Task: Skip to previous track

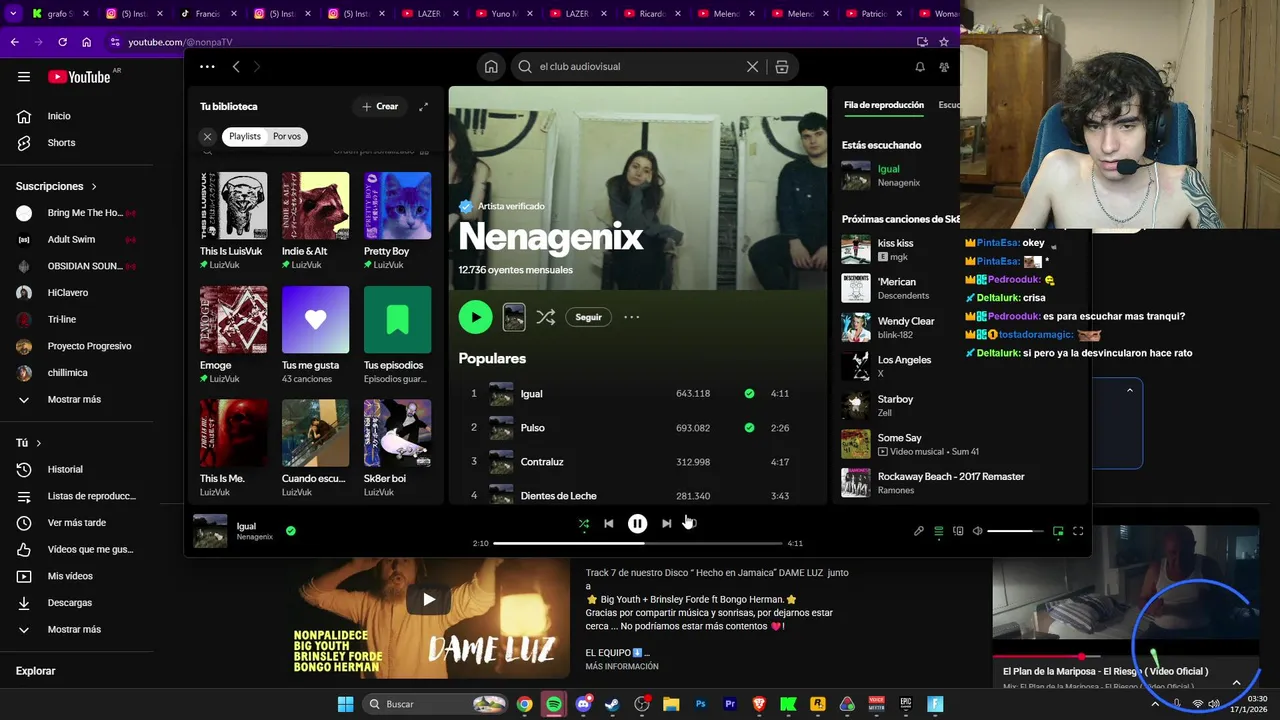Action: pyautogui.click(x=608, y=523)
